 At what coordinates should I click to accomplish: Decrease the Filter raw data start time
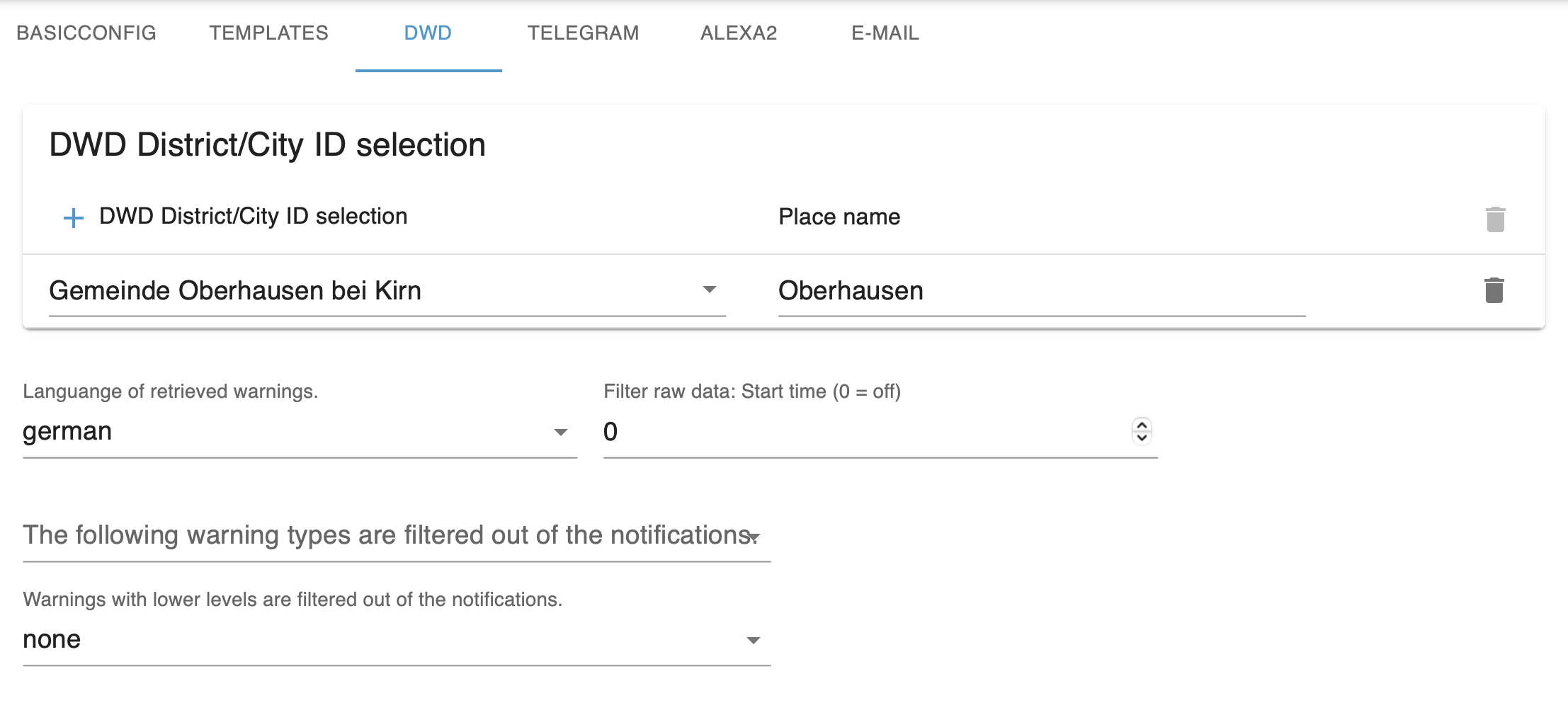tap(1142, 437)
